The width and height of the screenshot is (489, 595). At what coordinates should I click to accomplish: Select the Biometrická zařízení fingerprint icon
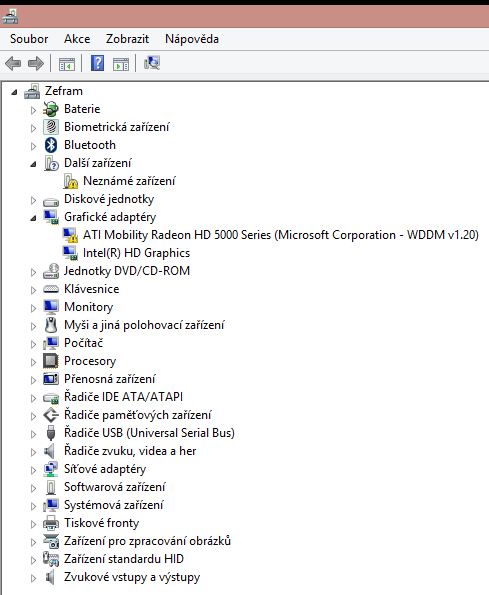coord(51,127)
